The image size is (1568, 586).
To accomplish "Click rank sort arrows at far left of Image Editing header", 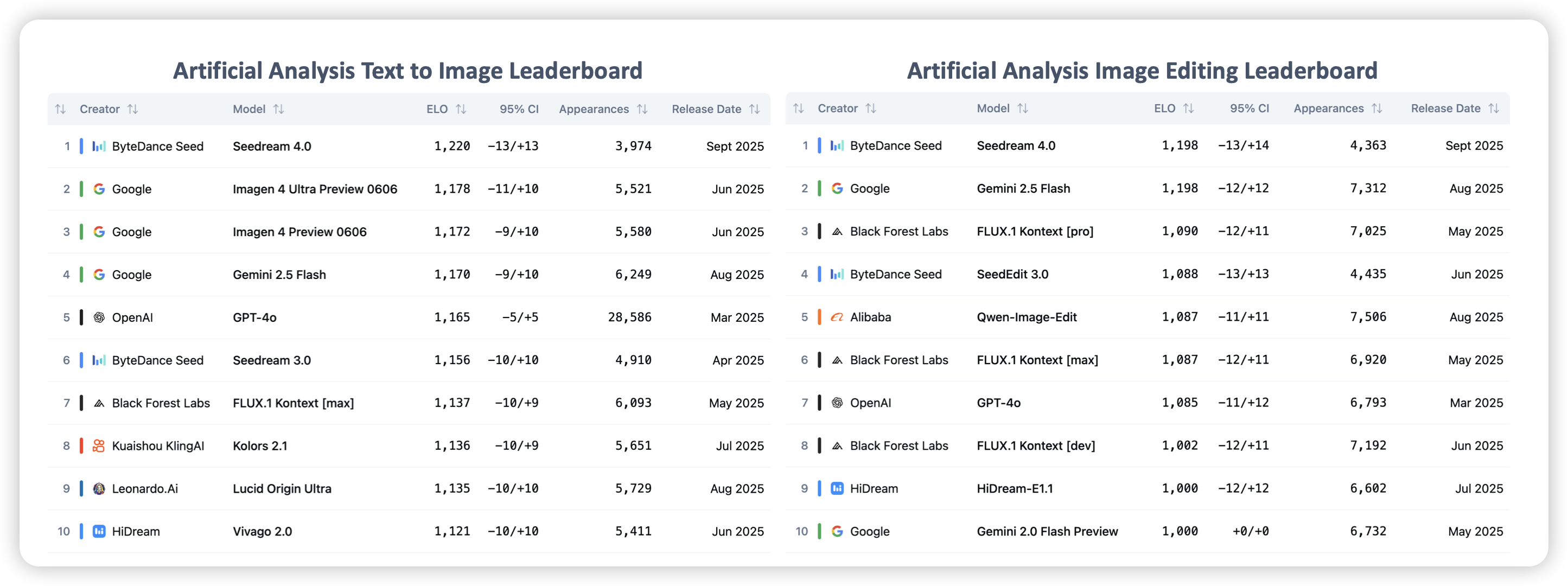I will 799,109.
